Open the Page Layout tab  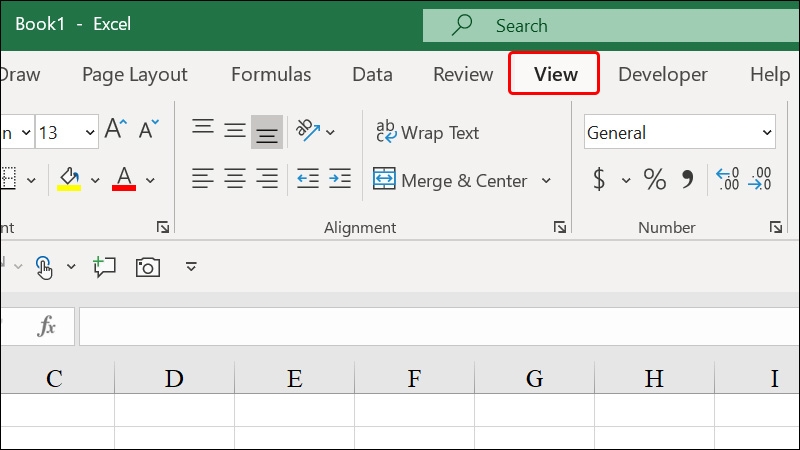[x=135, y=74]
